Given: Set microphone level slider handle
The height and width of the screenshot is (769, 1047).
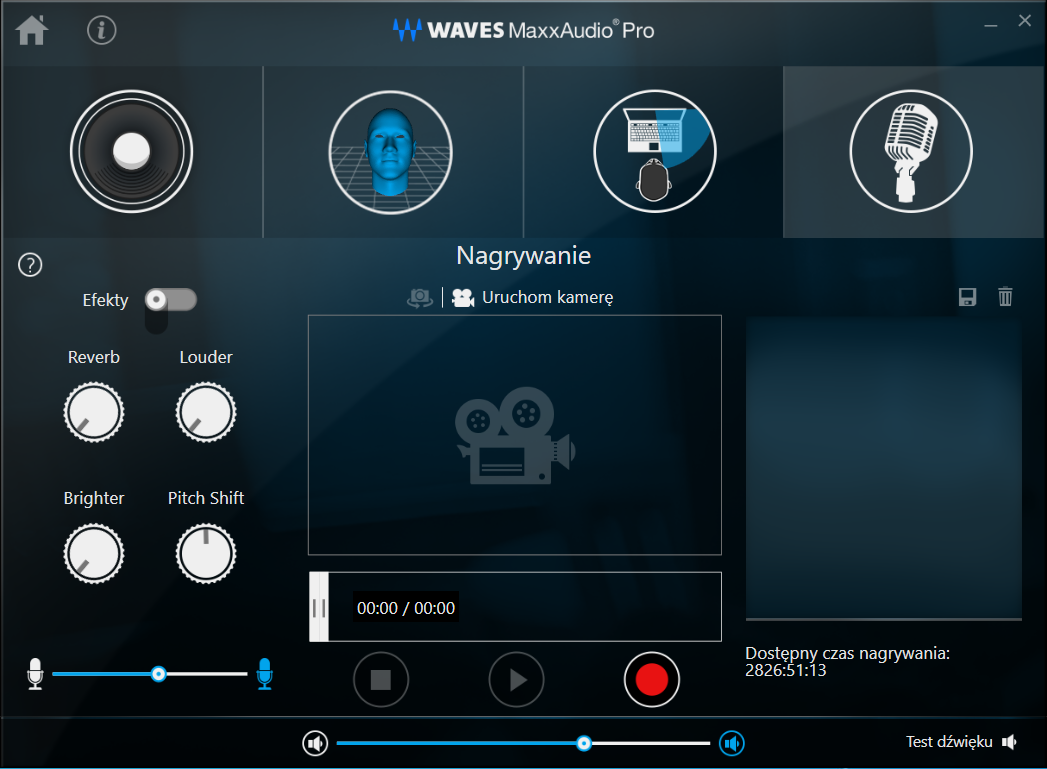Looking at the screenshot, I should click(158, 674).
